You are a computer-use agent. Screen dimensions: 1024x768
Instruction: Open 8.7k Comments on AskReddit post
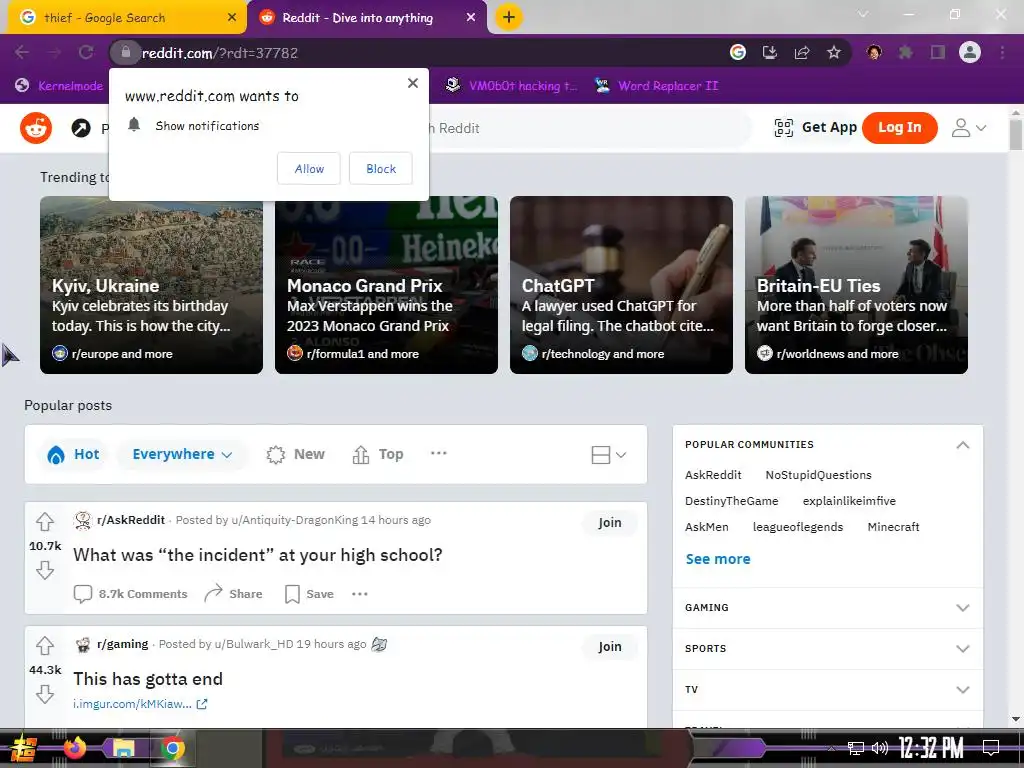[x=130, y=594]
